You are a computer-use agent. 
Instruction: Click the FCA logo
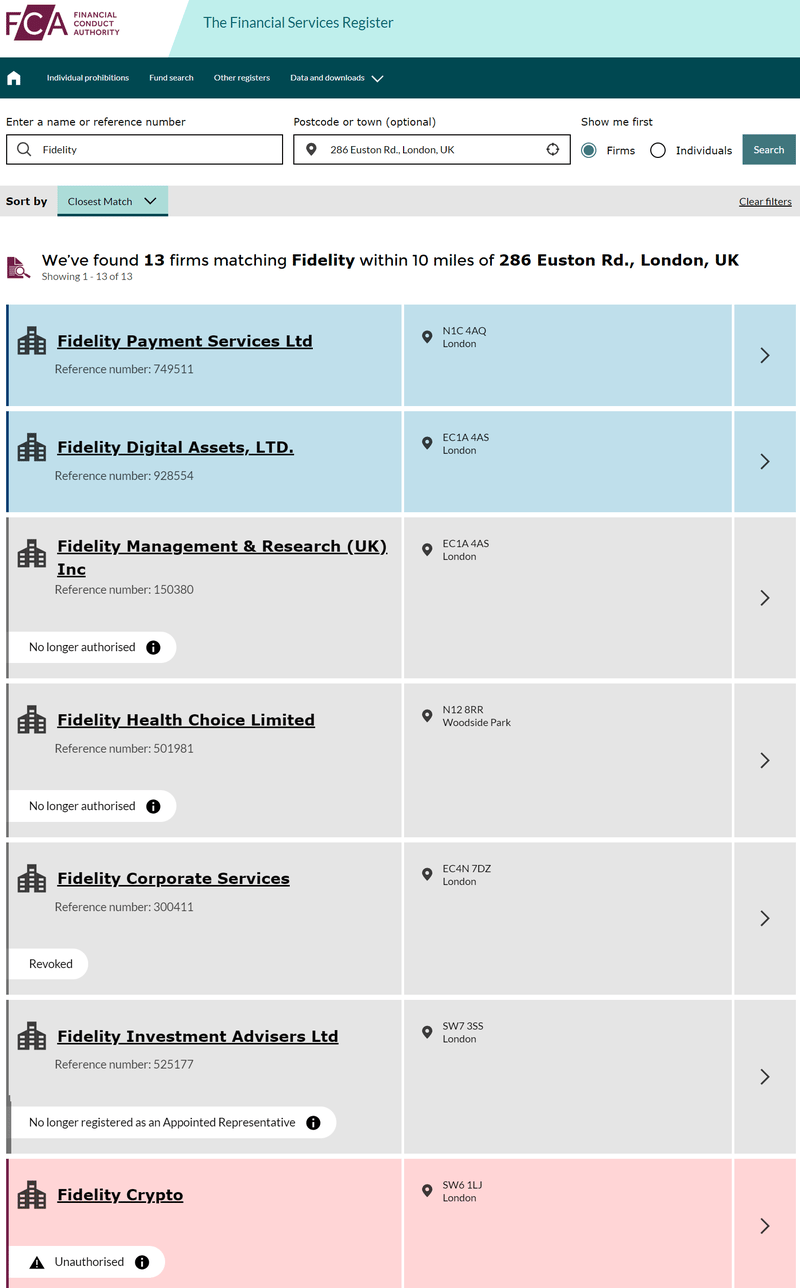point(62,24)
